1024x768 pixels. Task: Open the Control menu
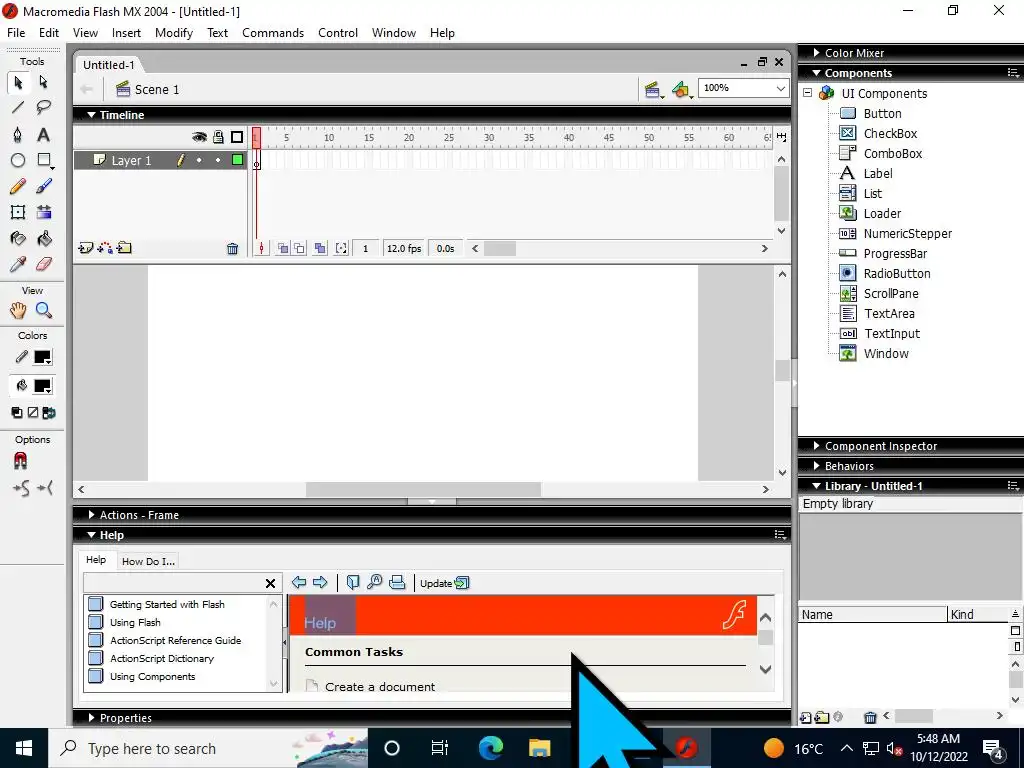[338, 33]
